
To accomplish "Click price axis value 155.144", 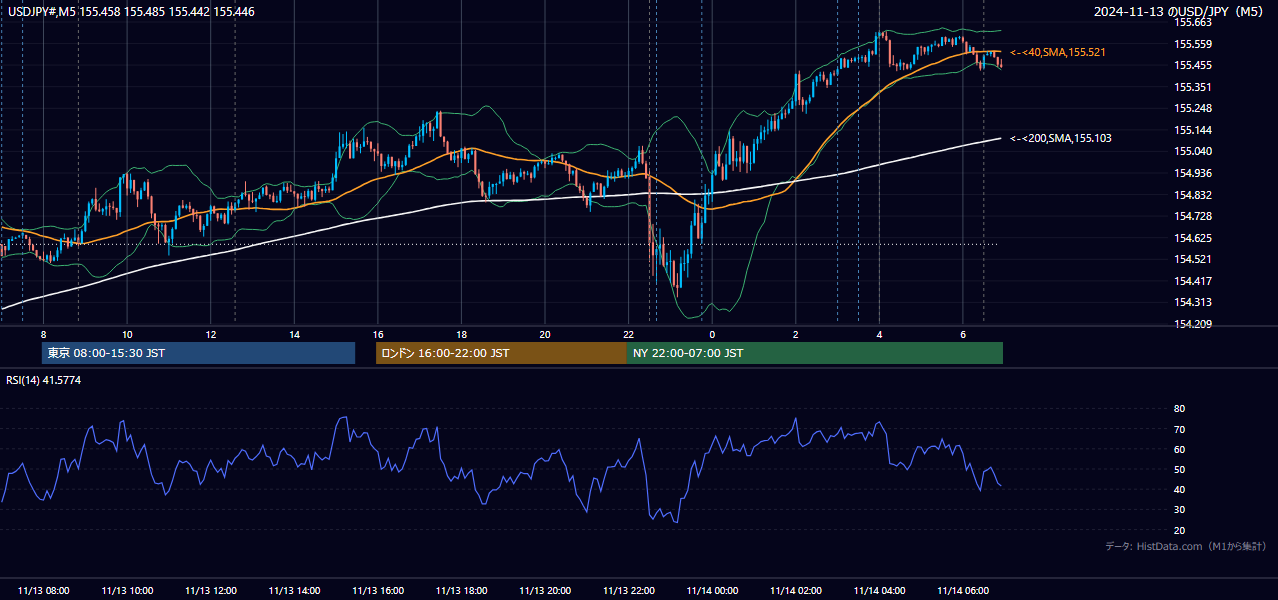I will coord(1193,130).
